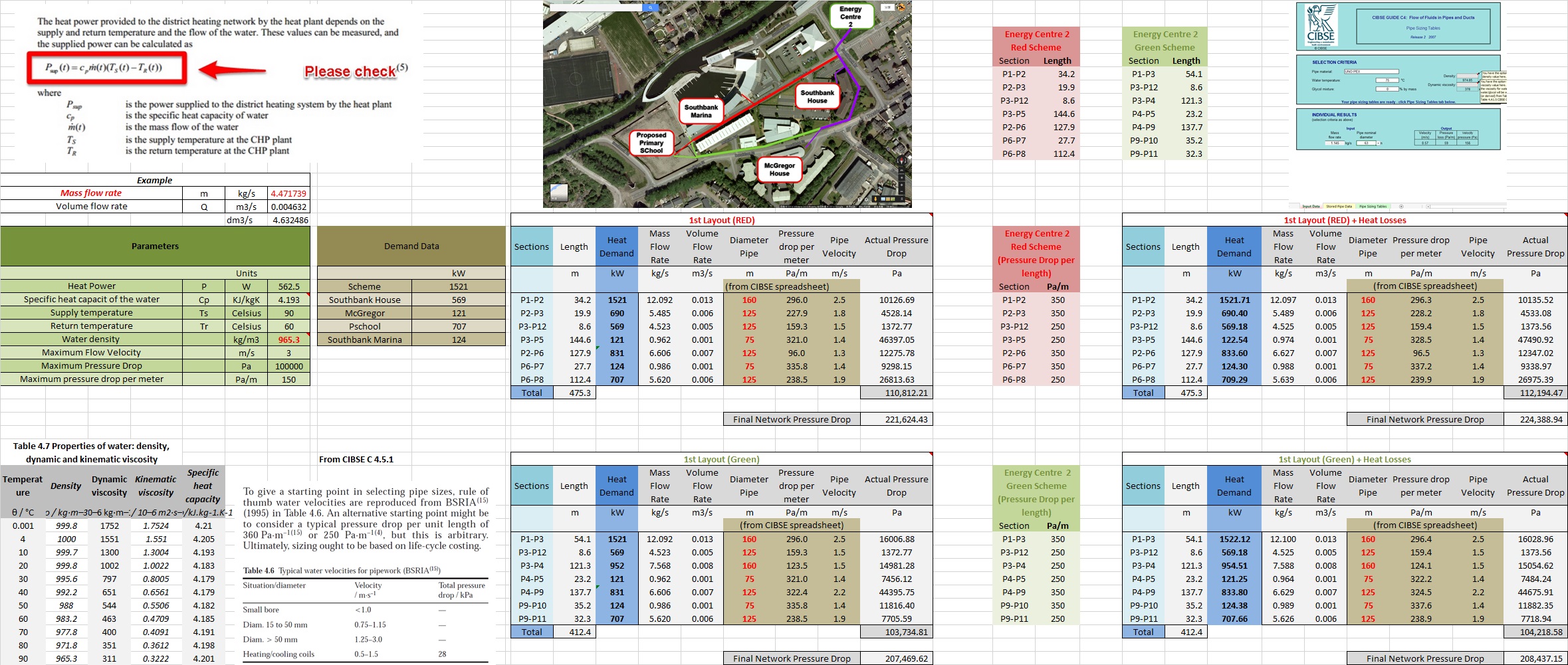The image size is (1568, 665).
Task: Click the red arrow pointing at formula
Action: [x=233, y=70]
